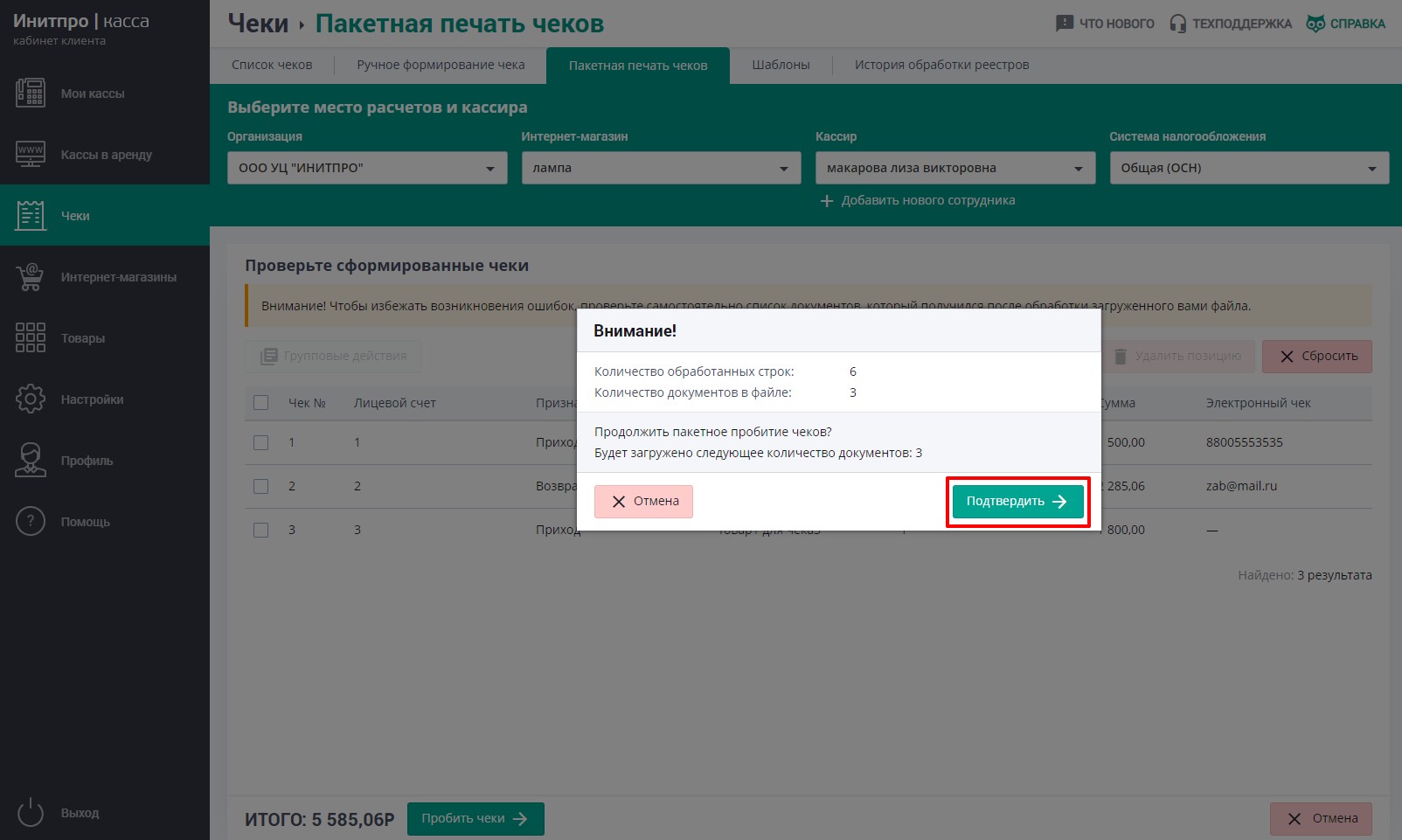Screen dimensions: 1402x840
Task: Click the Кассы в аренду monitor icon
Action: [31, 154]
